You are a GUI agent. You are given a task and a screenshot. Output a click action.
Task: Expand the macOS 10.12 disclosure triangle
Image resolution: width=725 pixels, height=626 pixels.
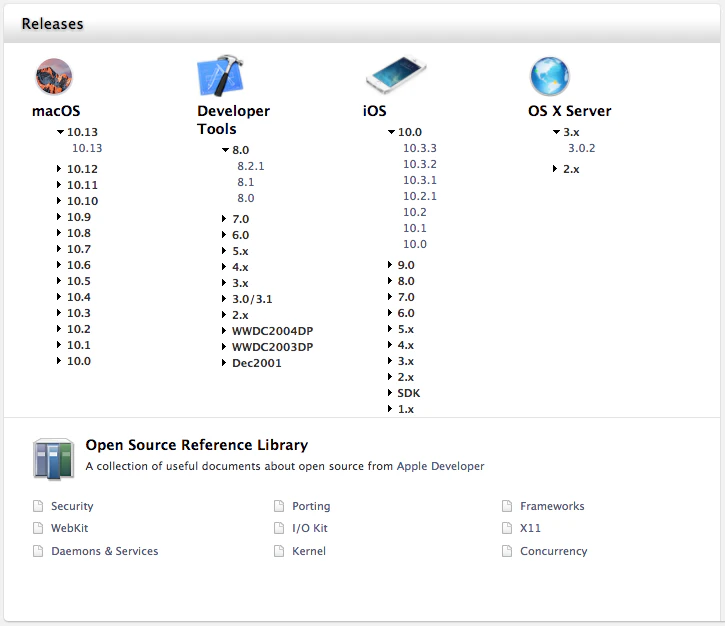[x=59, y=169]
